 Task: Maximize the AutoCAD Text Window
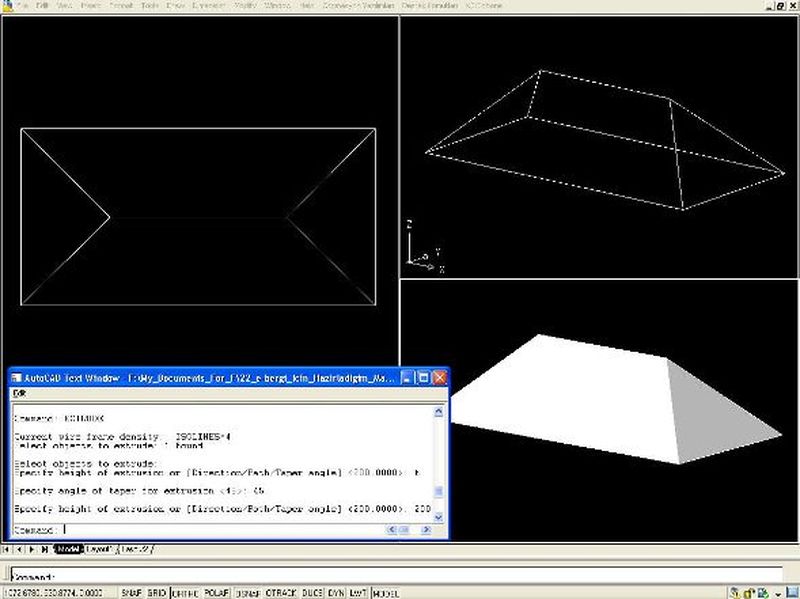point(424,378)
